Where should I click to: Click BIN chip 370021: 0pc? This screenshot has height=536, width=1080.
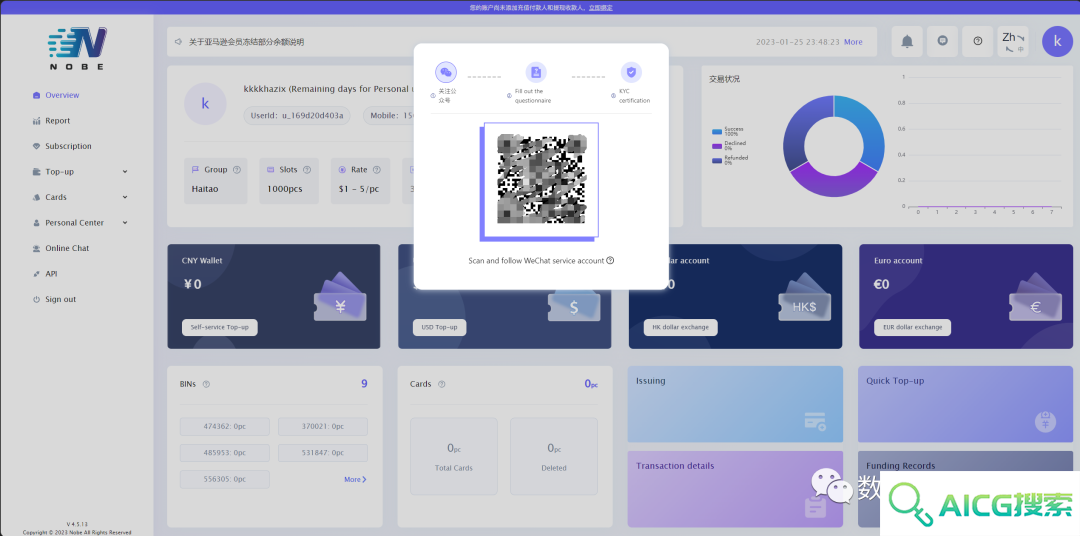pyautogui.click(x=322, y=426)
